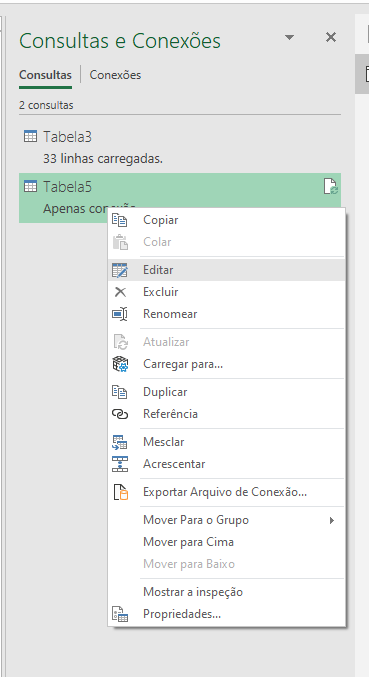Select Mostrar a inspeção

point(227,592)
